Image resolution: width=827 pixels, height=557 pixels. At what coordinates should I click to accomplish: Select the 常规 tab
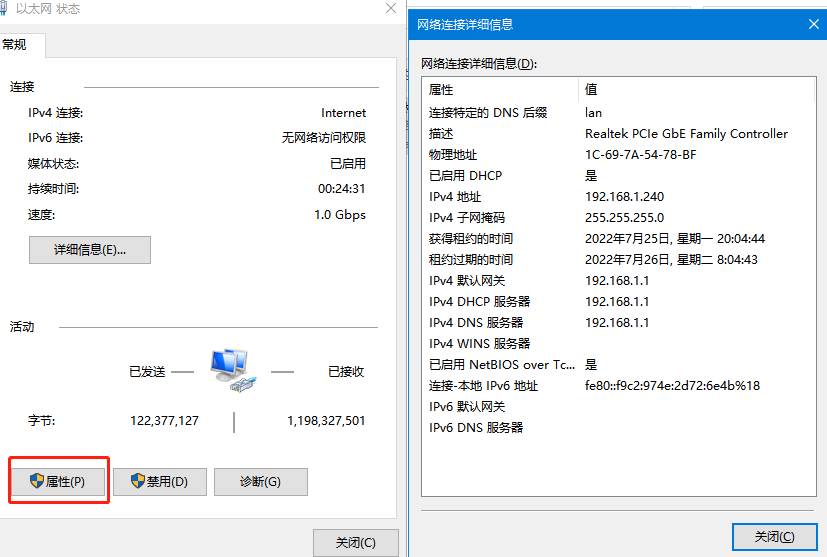pyautogui.click(x=16, y=45)
